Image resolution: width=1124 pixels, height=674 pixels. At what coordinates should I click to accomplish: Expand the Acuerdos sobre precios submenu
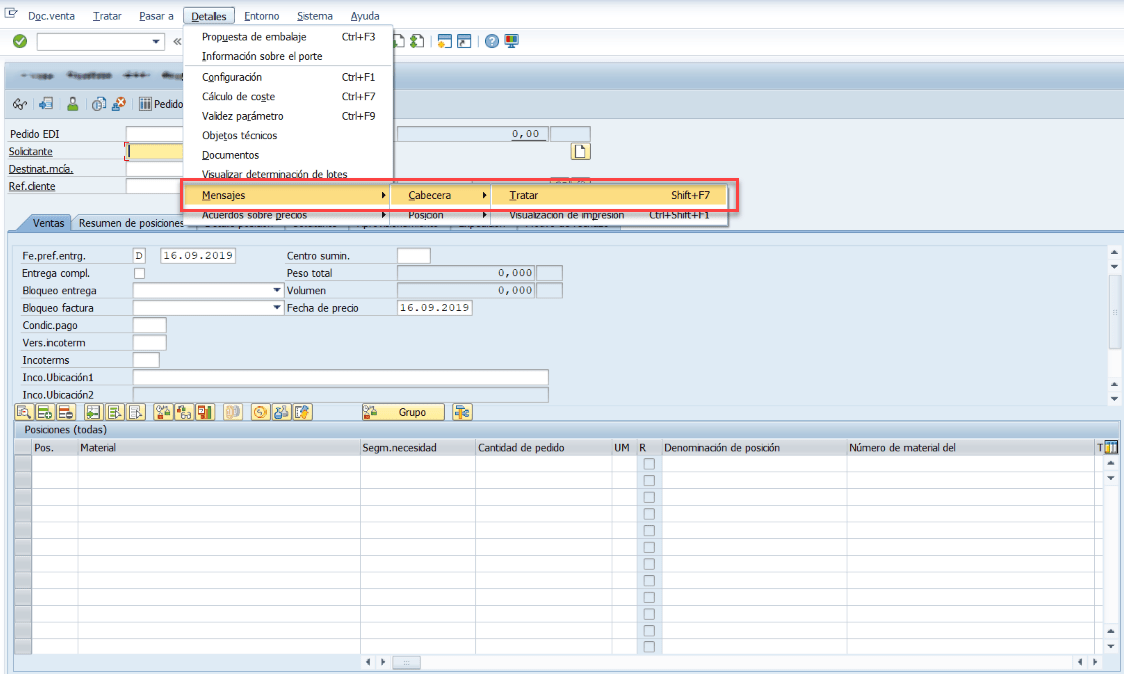[x=287, y=215]
